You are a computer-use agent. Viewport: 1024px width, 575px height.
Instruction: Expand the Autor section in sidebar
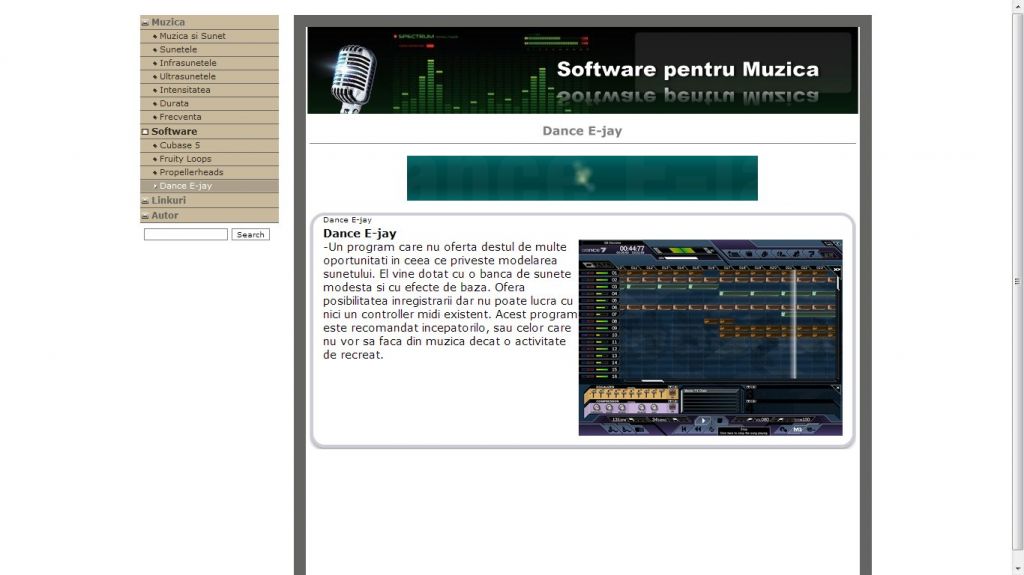[164, 215]
